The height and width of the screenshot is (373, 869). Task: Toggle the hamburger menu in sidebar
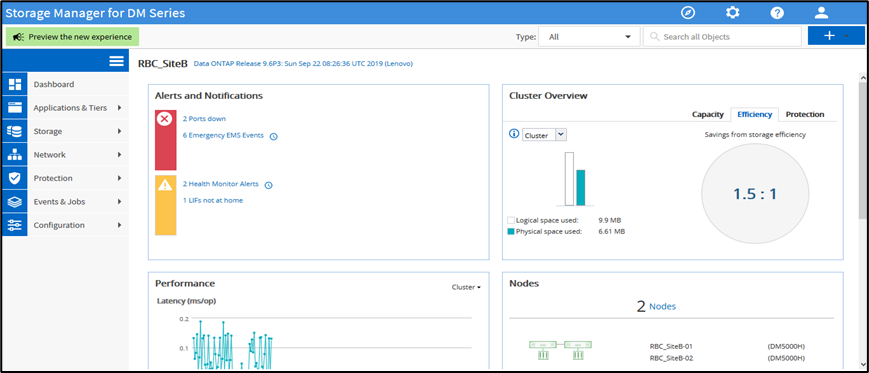click(x=116, y=61)
